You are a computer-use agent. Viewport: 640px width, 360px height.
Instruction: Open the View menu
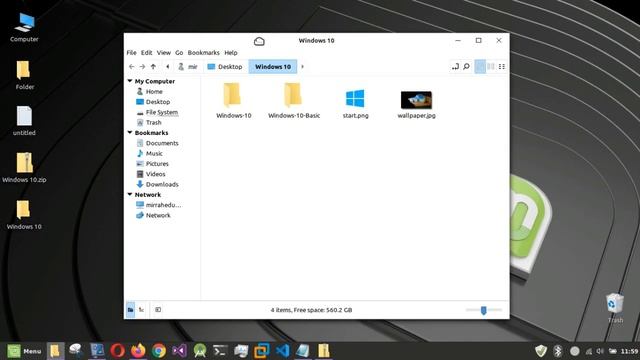(x=164, y=53)
